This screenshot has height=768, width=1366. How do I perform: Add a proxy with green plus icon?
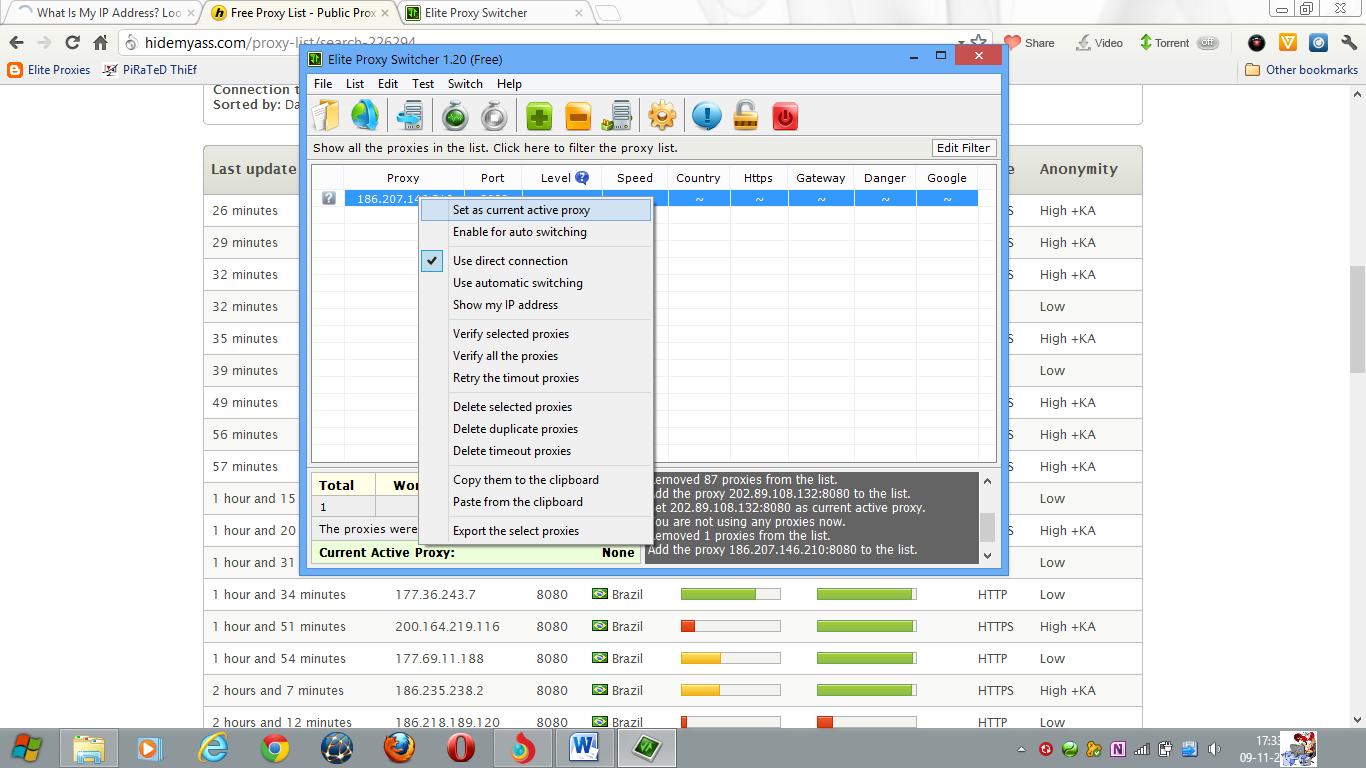(x=539, y=117)
